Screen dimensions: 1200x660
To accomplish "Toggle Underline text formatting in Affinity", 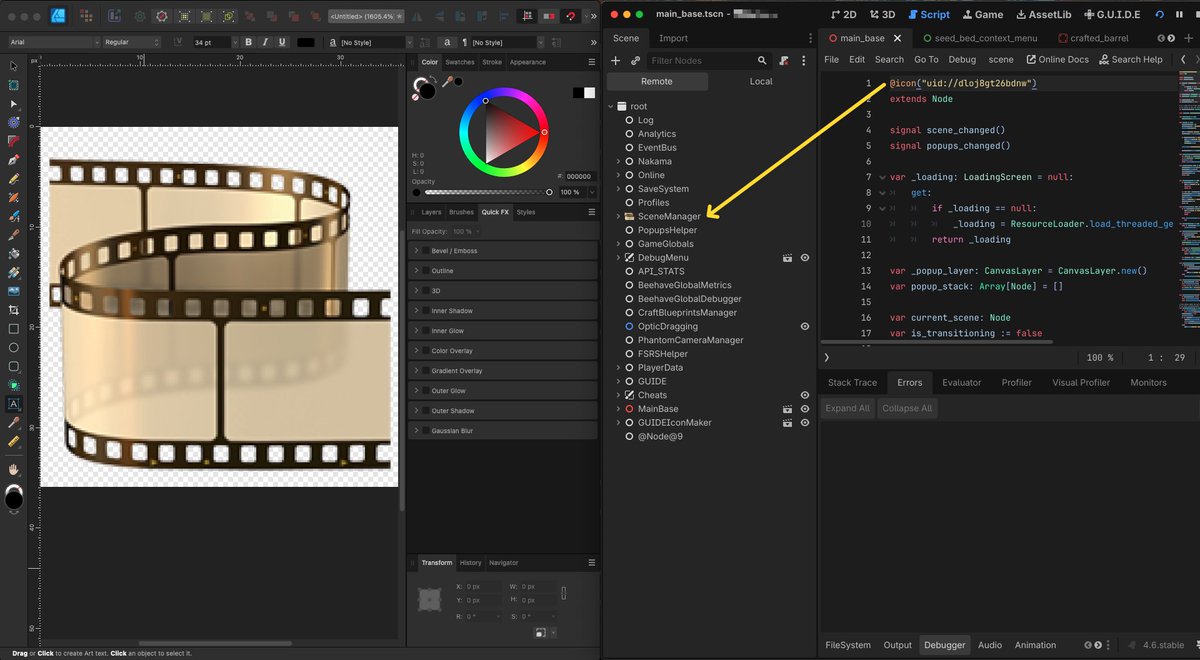I will [283, 42].
